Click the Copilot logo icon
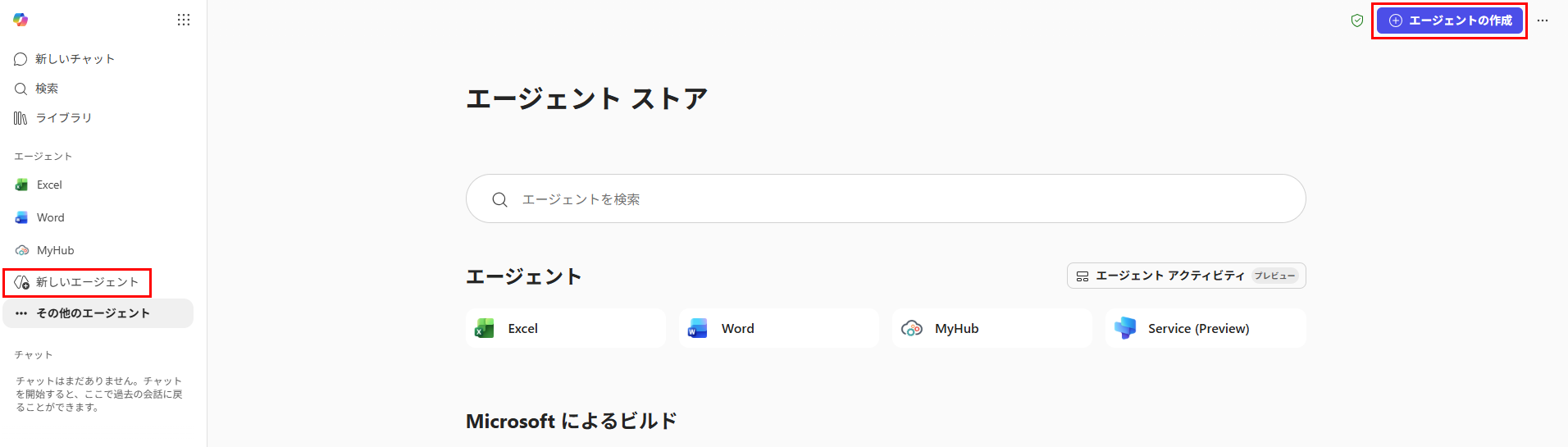The width and height of the screenshot is (1568, 447). pyautogui.click(x=21, y=20)
